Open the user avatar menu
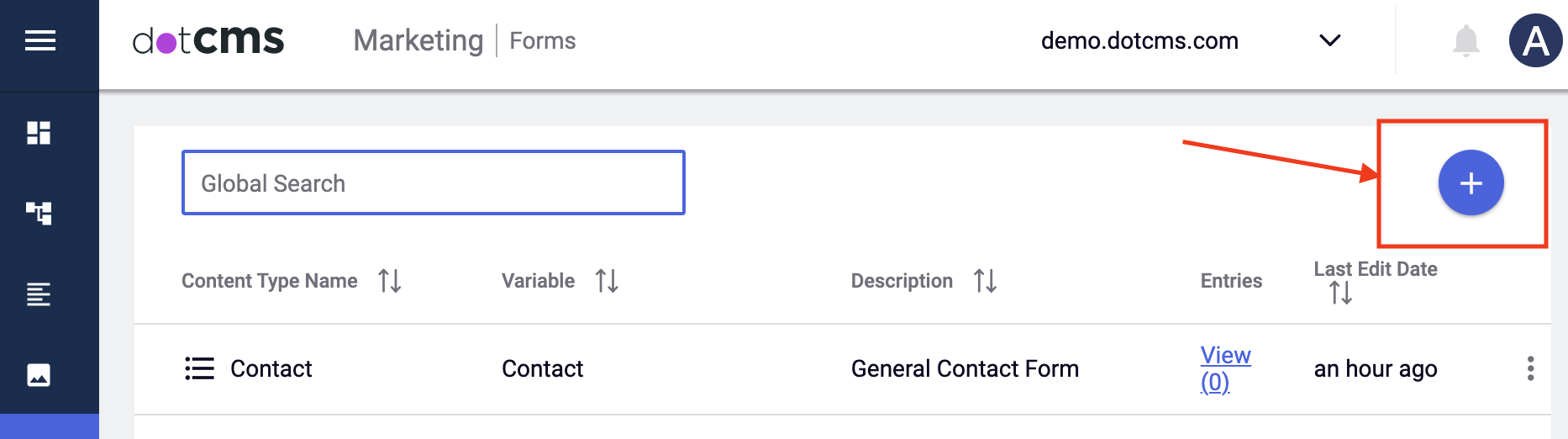Screen dimensions: 1568x439 [1535, 40]
